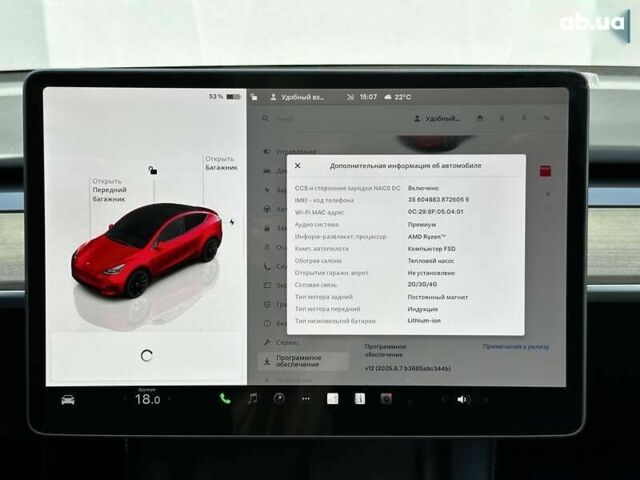Open the manual info app icon
The image size is (640, 480).
pyautogui.click(x=360, y=399)
